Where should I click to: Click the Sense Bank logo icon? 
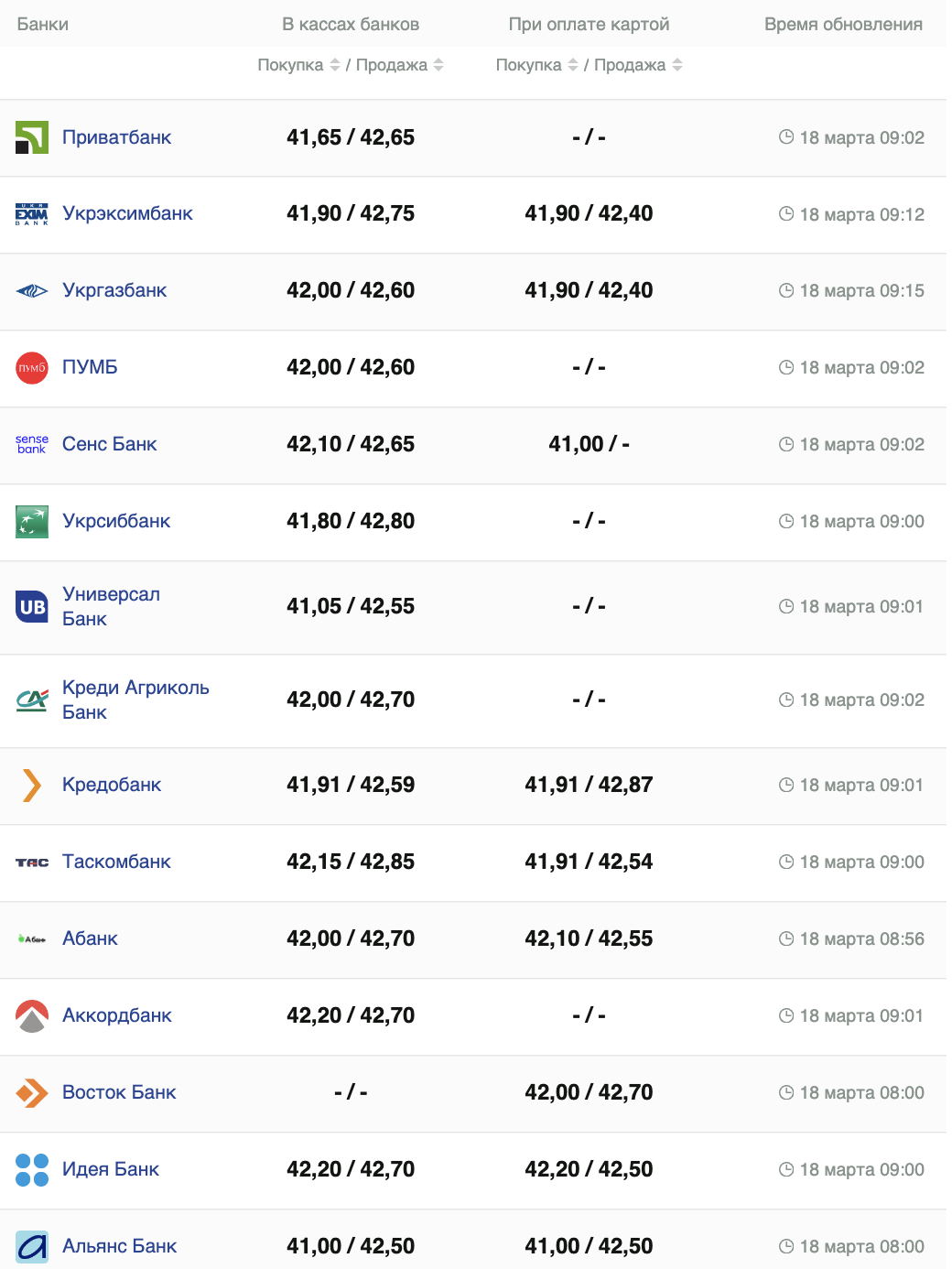32,445
